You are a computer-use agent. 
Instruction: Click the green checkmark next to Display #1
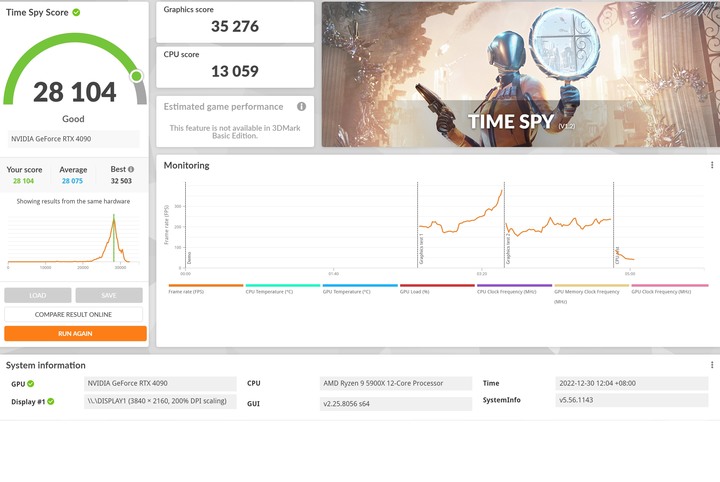[x=51, y=402]
